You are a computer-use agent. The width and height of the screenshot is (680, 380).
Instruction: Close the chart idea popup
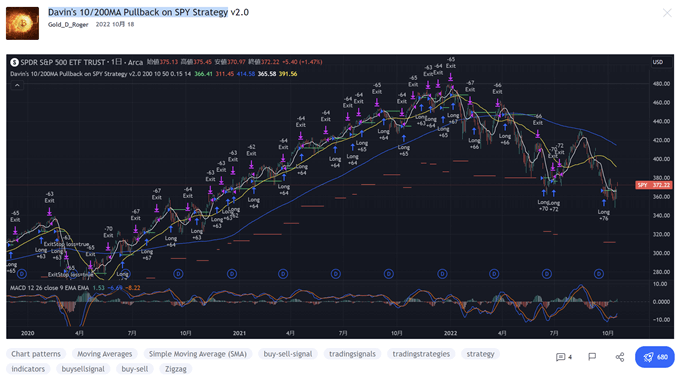(x=667, y=13)
